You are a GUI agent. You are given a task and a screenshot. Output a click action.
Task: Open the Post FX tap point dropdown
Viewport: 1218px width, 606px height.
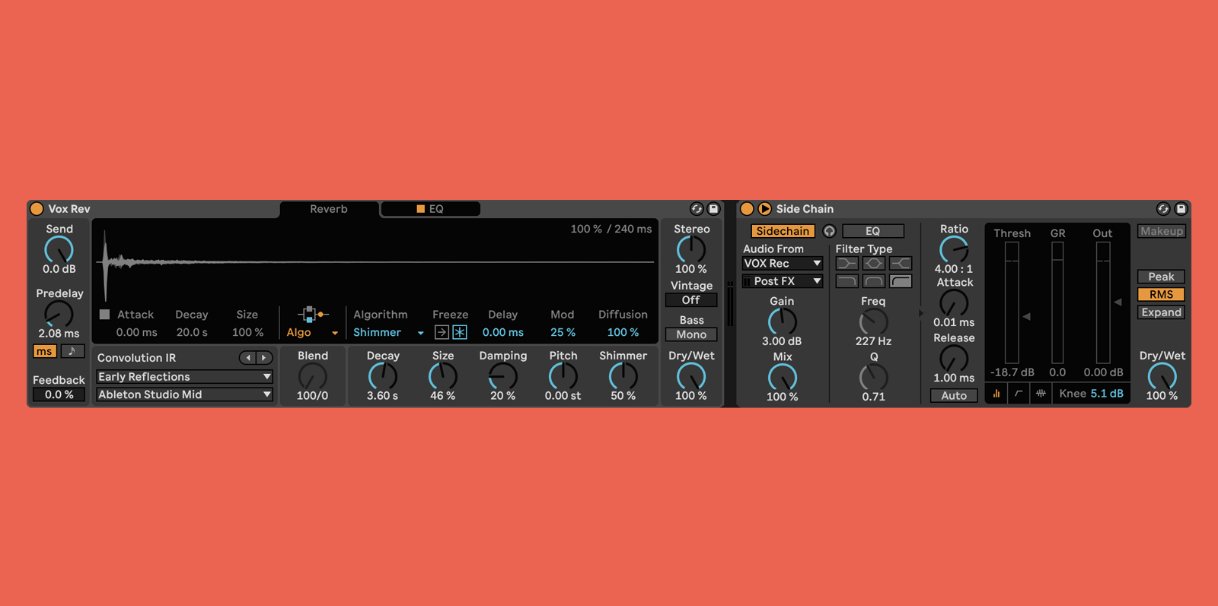click(x=783, y=282)
